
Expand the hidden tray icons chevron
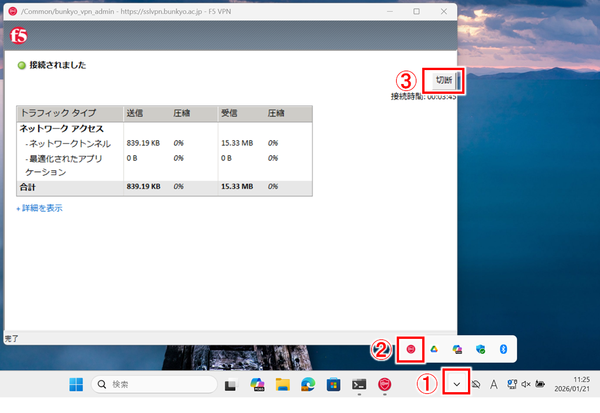click(x=457, y=384)
